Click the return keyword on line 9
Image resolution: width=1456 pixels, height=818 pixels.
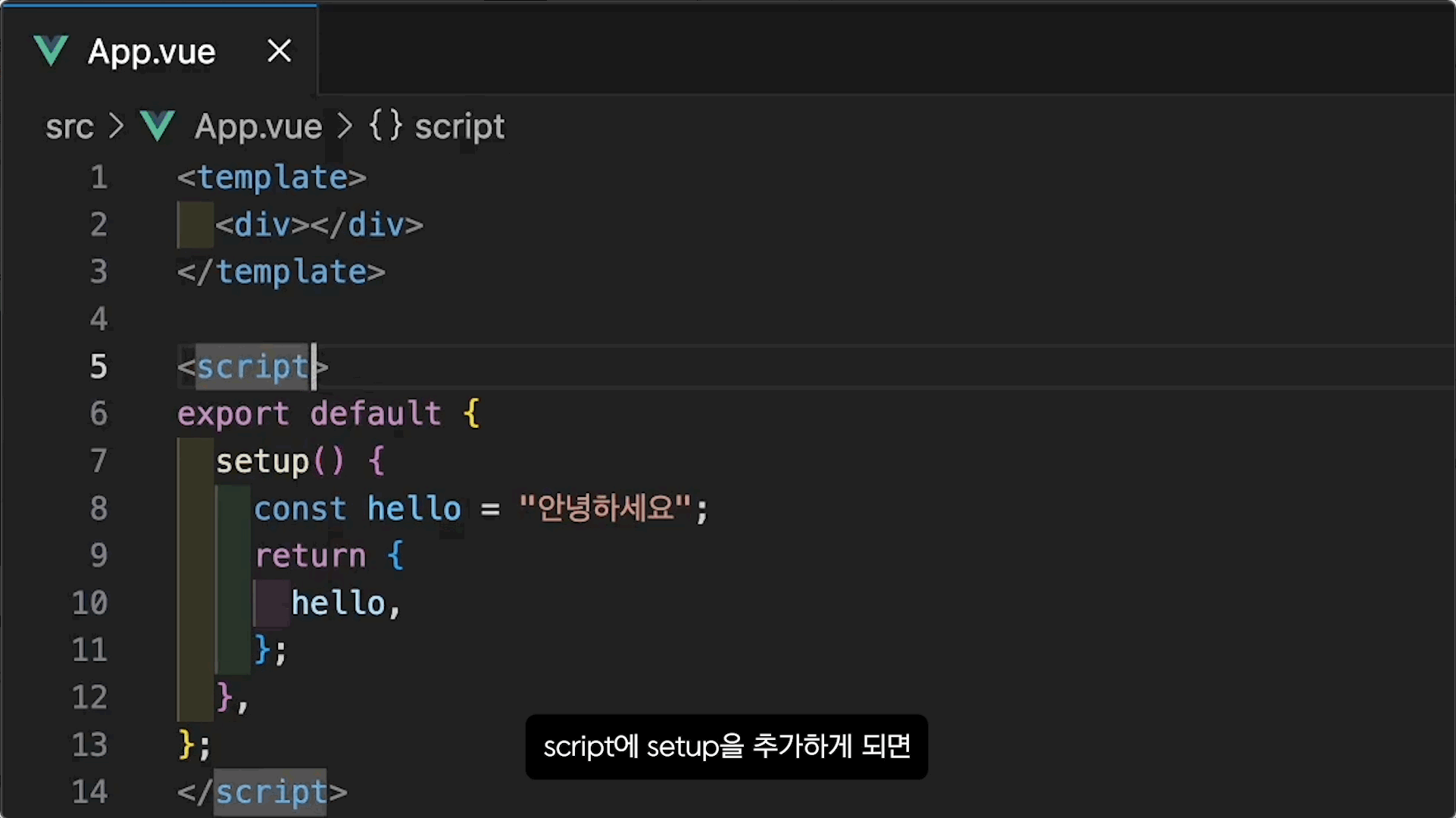click(x=310, y=556)
